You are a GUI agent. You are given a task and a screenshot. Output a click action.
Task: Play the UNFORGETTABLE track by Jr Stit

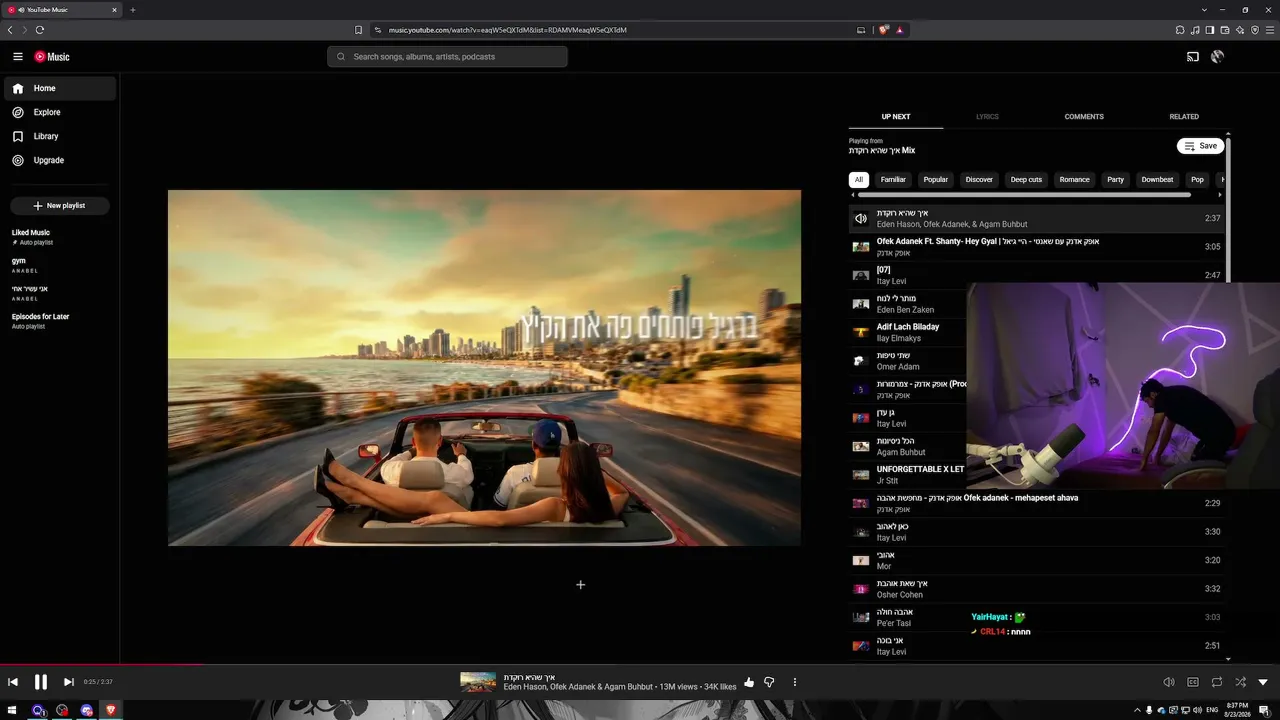pos(908,475)
